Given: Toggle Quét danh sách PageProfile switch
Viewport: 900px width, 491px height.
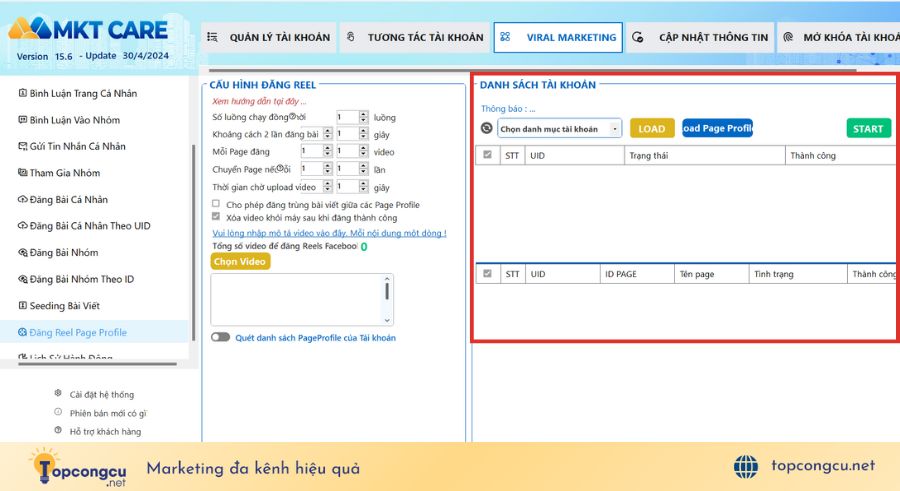Looking at the screenshot, I should pyautogui.click(x=220, y=337).
